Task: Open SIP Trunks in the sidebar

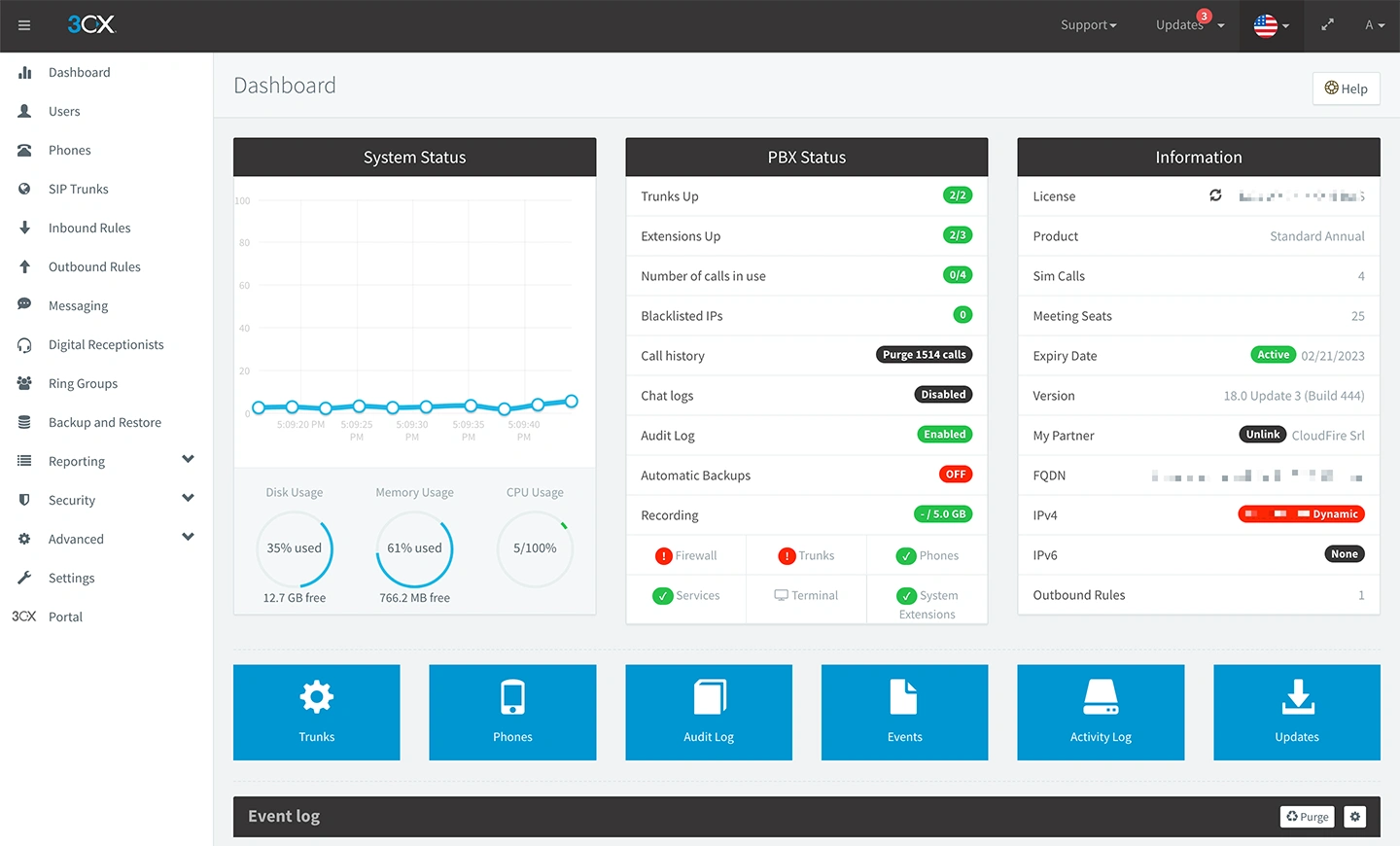Action: pos(79,189)
